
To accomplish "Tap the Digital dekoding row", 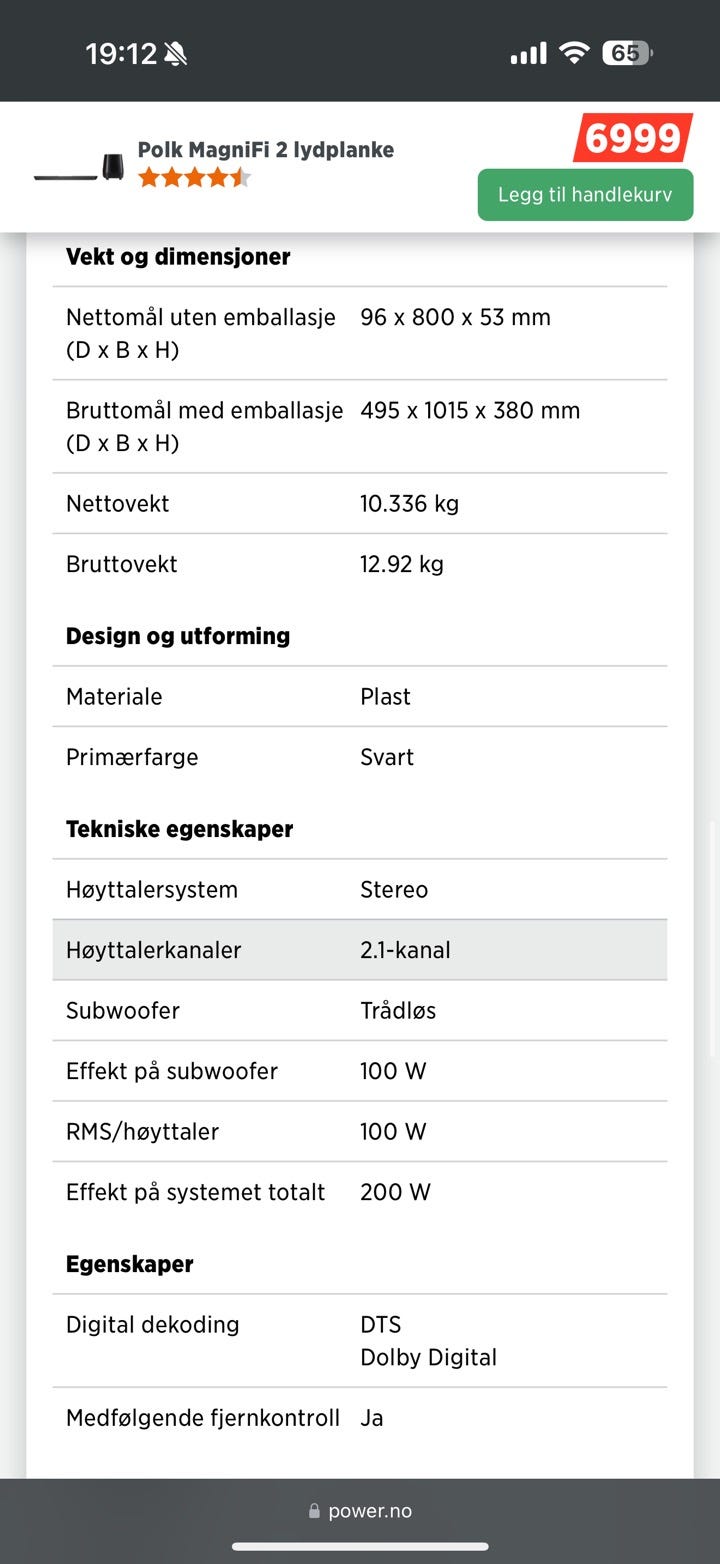I will [x=360, y=1340].
